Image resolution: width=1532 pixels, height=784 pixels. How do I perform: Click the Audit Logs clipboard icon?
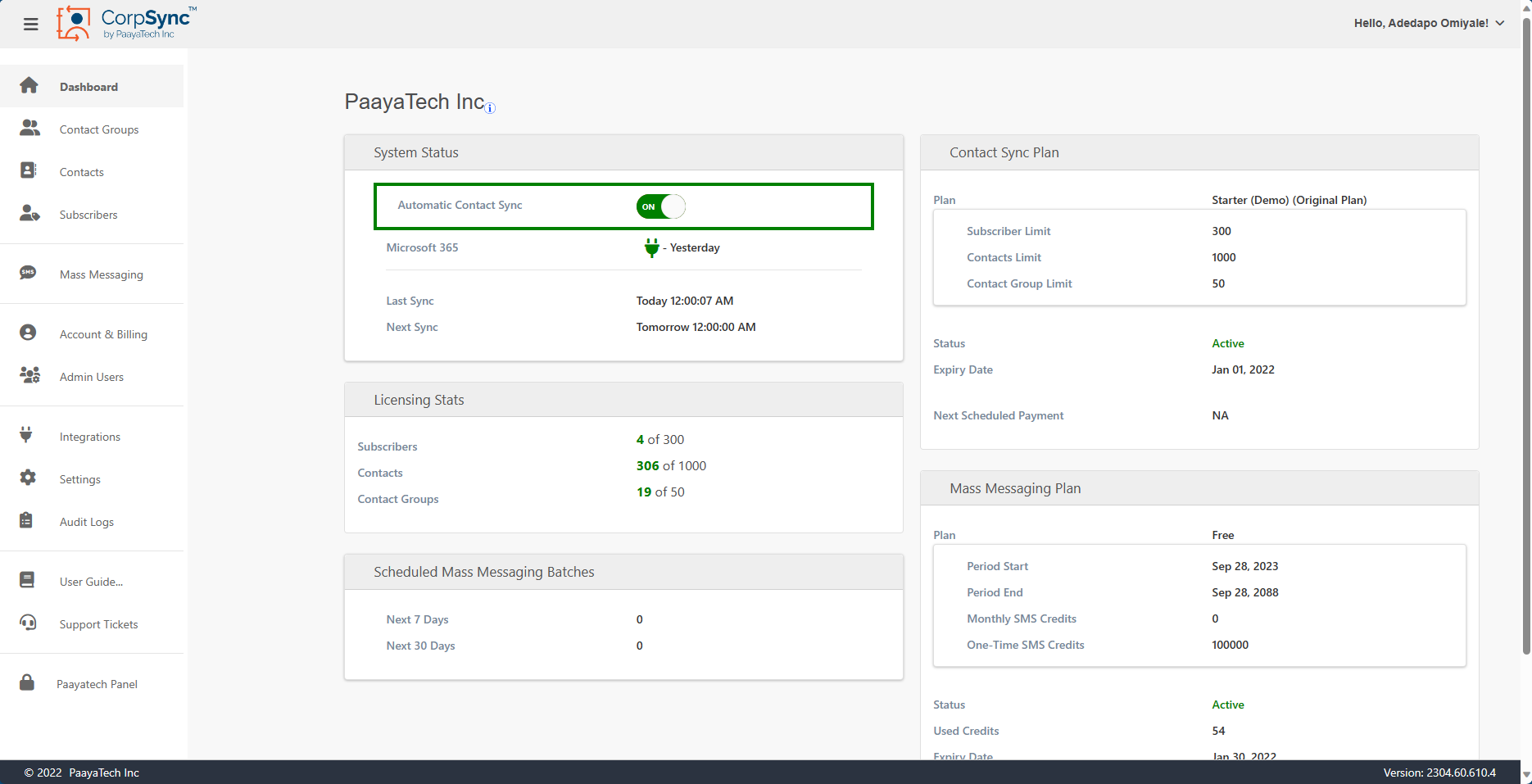pyautogui.click(x=26, y=520)
